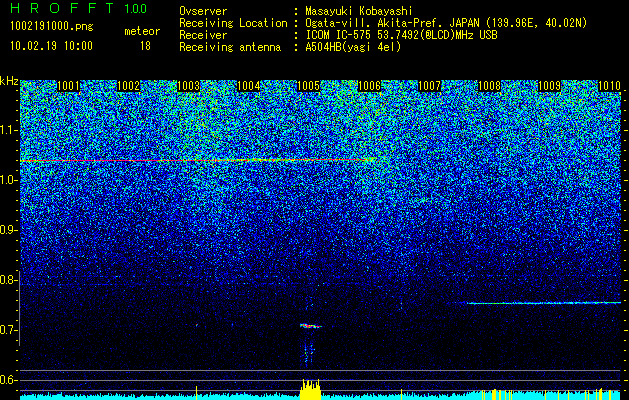
Task: Click the 1007 time marker
Action: click(x=429, y=86)
